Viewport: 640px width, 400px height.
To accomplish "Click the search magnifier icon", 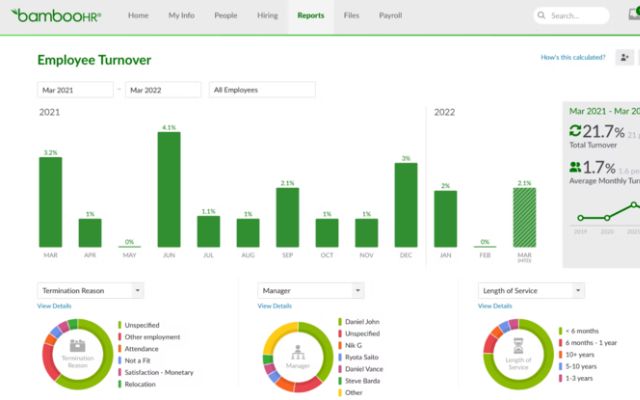I will 541,16.
